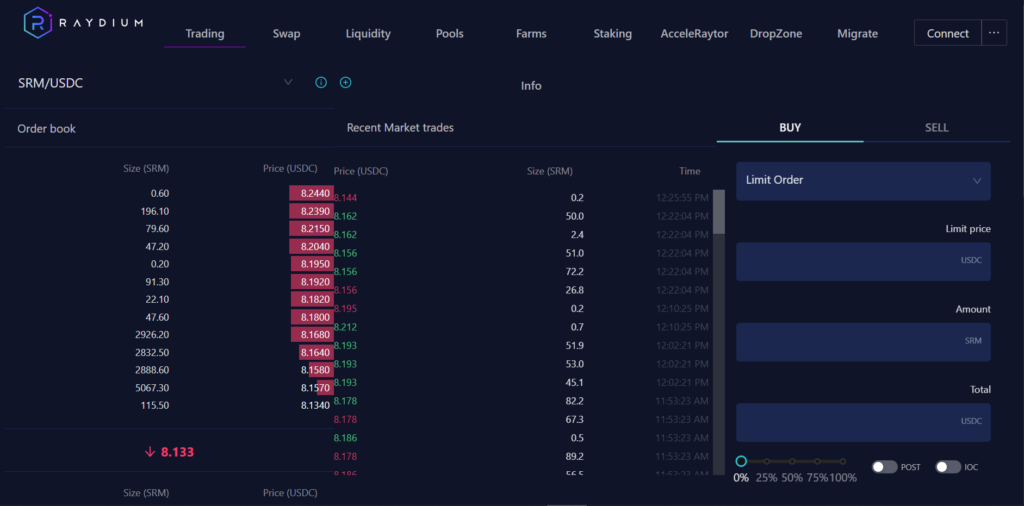Select the 8.1340 ask price
This screenshot has height=506, width=1024.
click(x=315, y=405)
